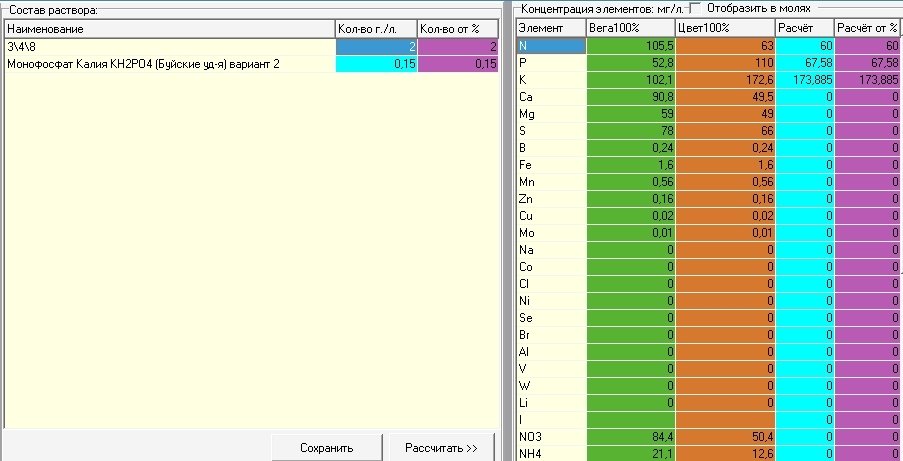
Task: Select element Cu row label
Action: (x=551, y=216)
